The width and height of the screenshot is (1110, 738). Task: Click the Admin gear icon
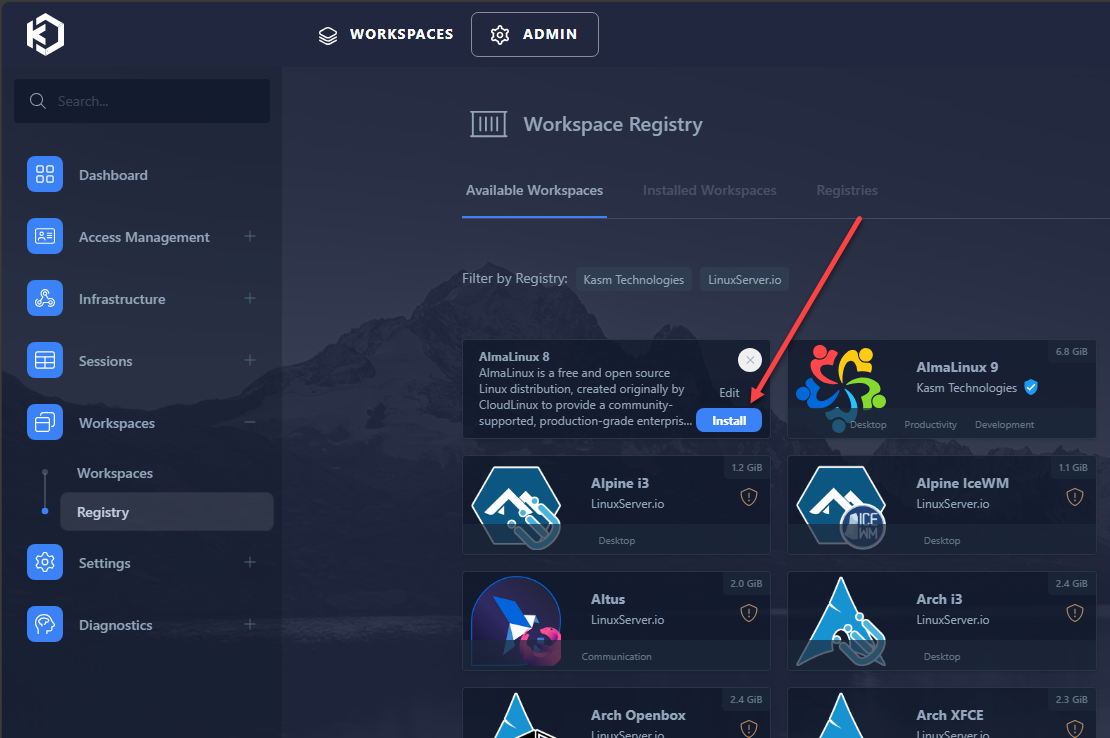pos(500,35)
